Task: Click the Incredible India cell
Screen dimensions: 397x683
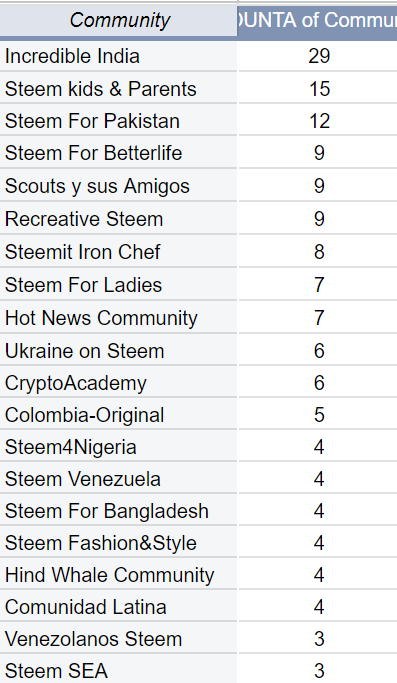Action: [x=119, y=56]
